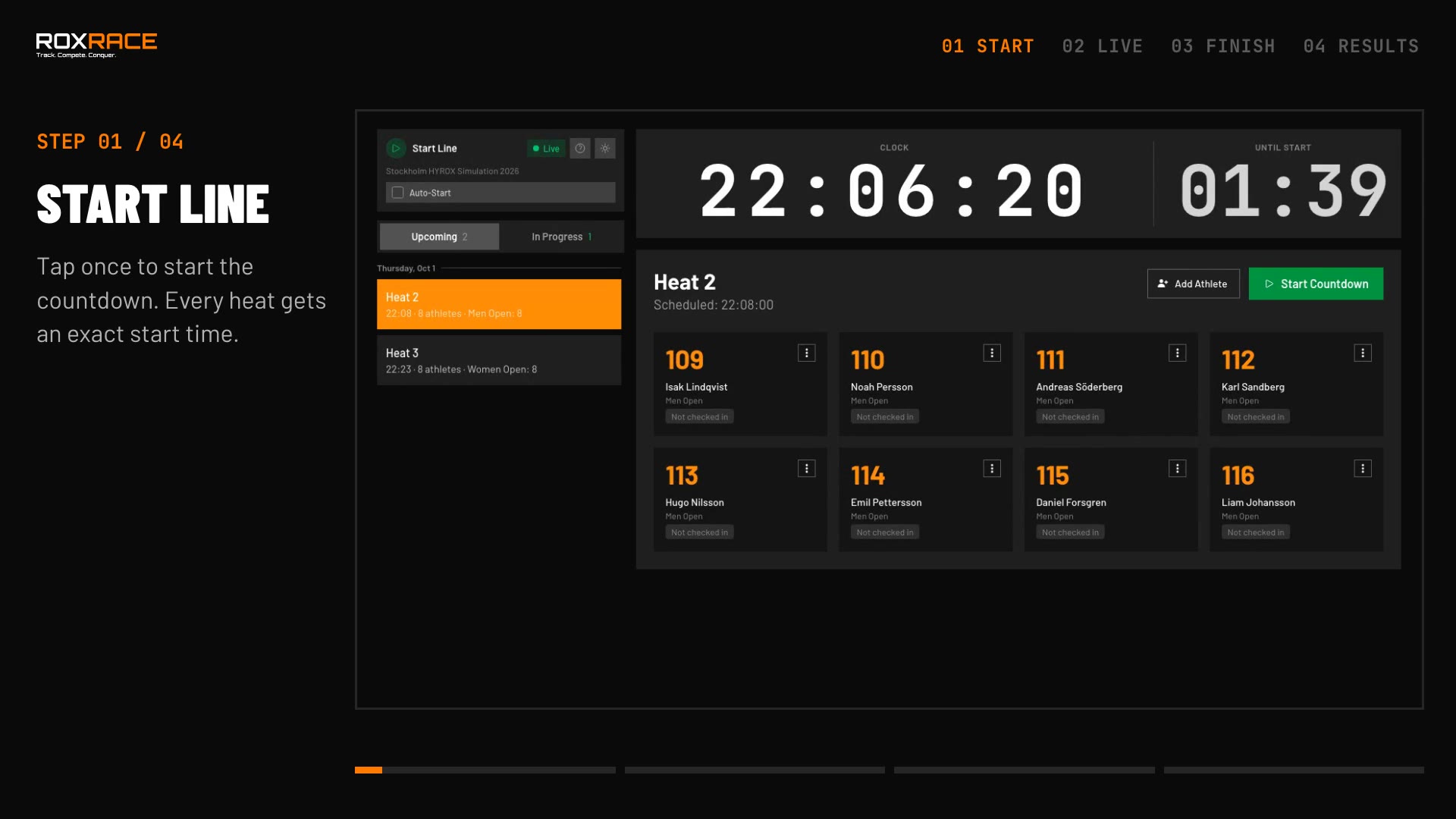This screenshot has height=819, width=1456.
Task: Toggle the brightness theme icon
Action: point(605,149)
